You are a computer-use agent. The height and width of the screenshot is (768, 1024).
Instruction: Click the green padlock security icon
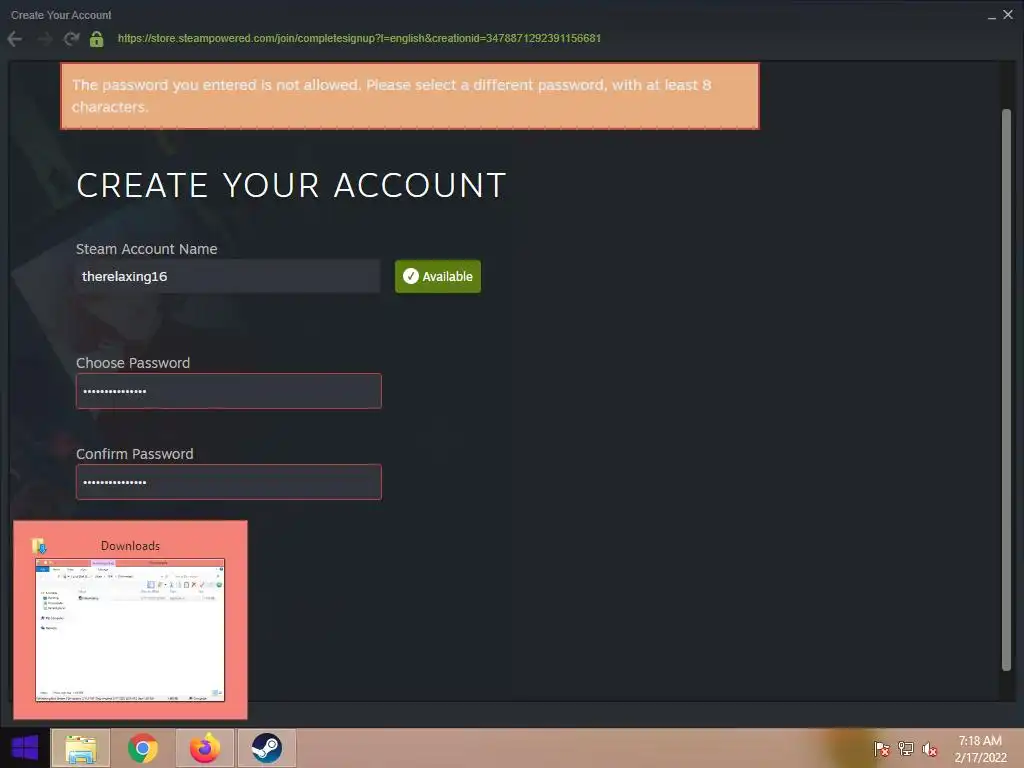[x=97, y=39]
